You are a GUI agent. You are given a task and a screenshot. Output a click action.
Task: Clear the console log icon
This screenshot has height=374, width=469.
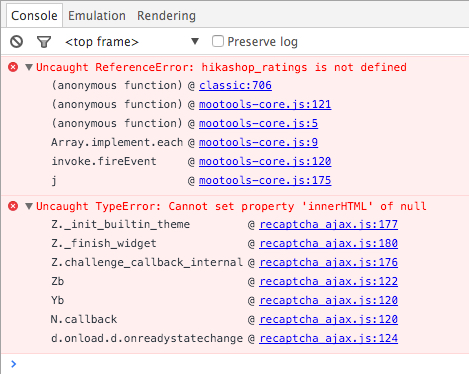[16, 42]
